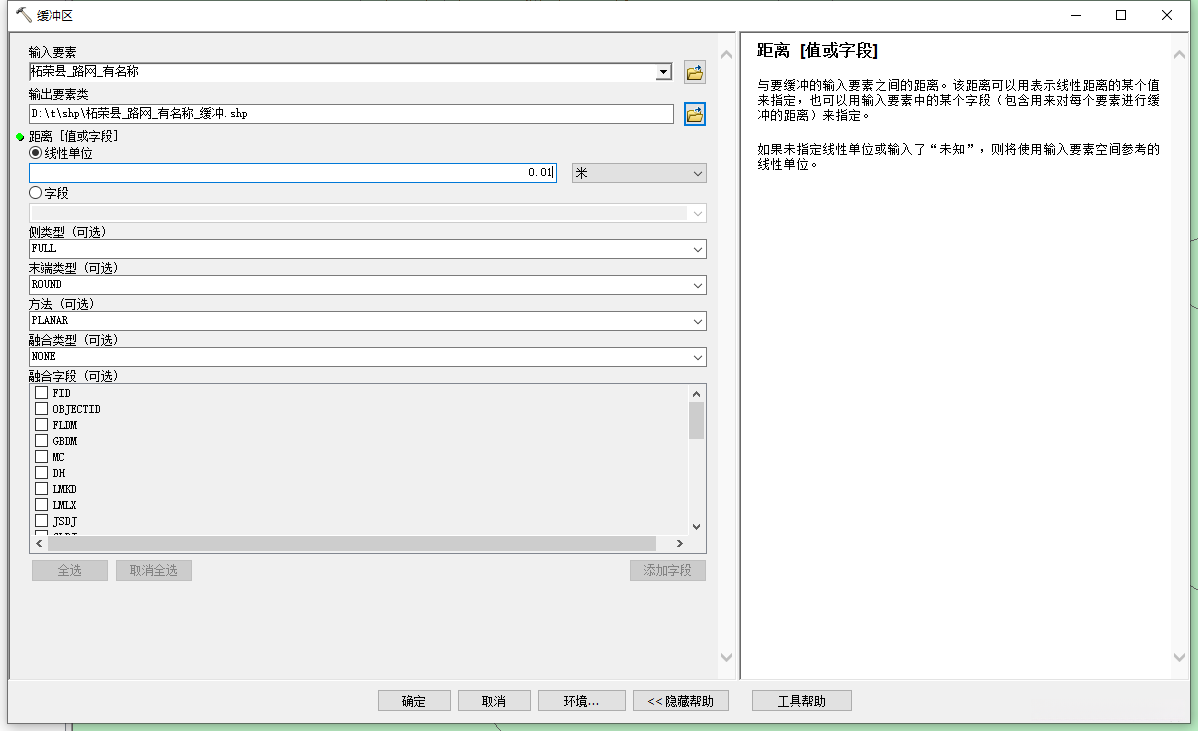This screenshot has width=1198, height=731.
Task: Close the 缓冲区 dialog window
Action: click(x=1167, y=15)
